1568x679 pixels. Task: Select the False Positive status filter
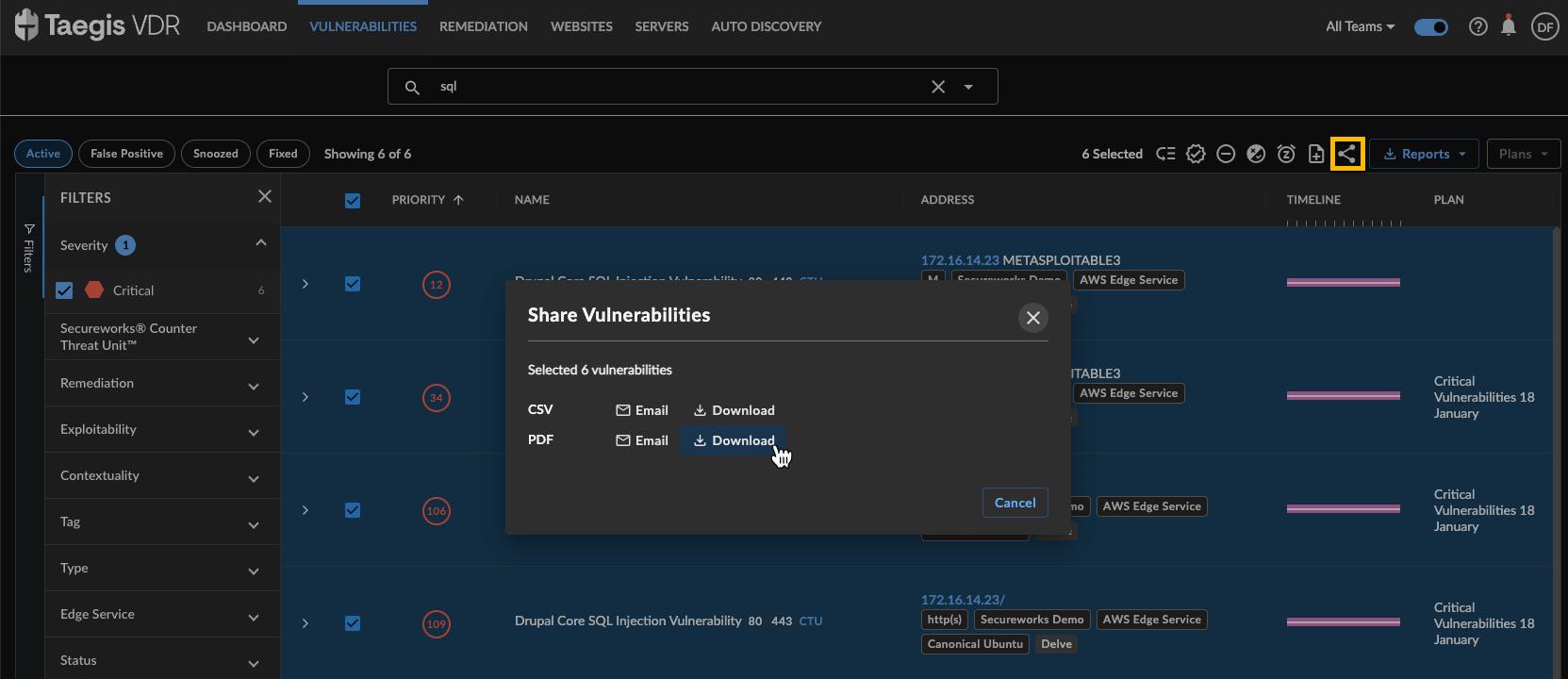[126, 154]
